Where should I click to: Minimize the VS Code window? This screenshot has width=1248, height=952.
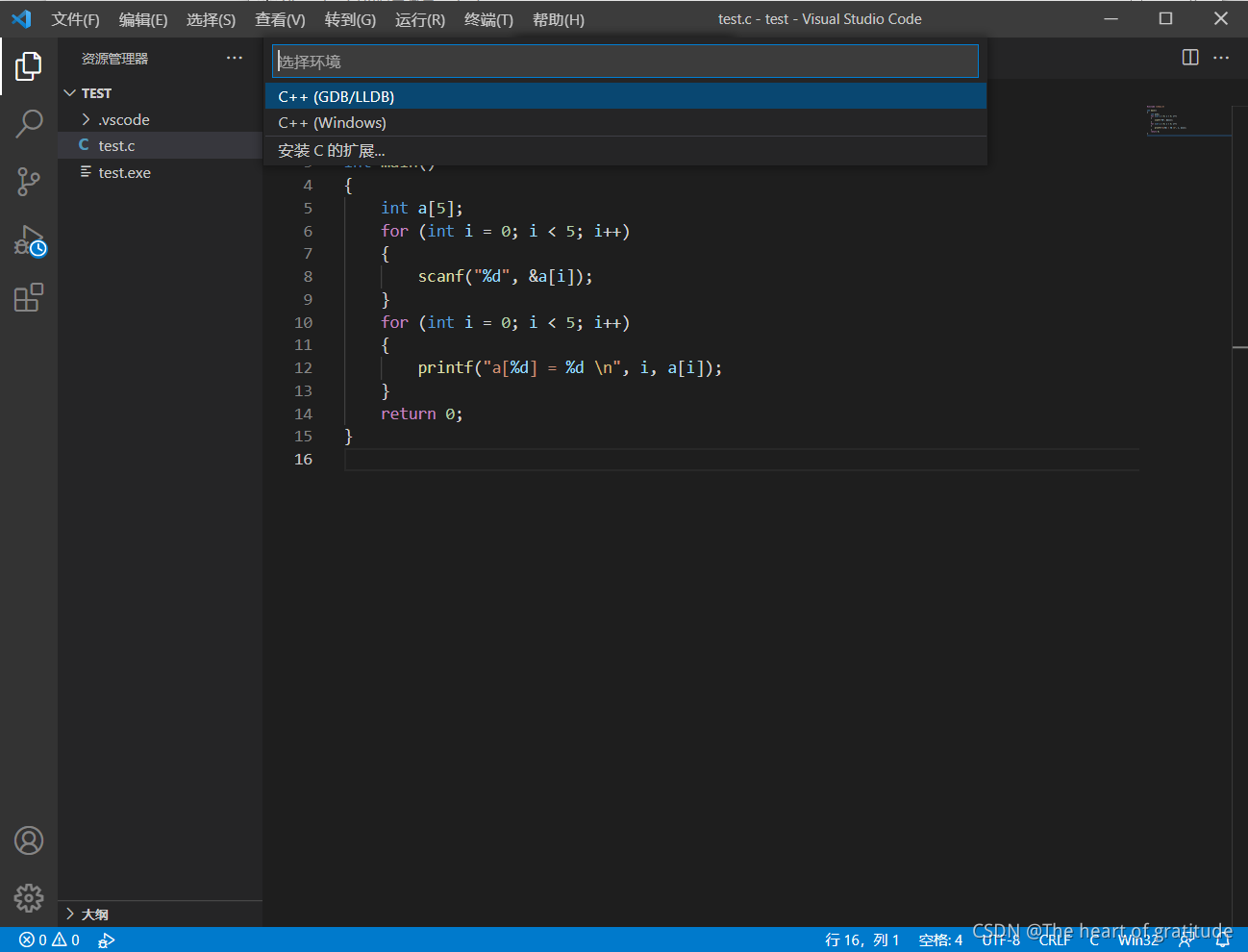pos(1111,18)
